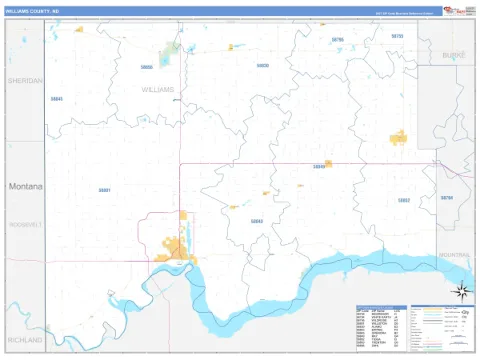Image resolution: width=480 pixels, height=360 pixels.
Task: Click ZIP code label 58856
Action: click(x=147, y=67)
